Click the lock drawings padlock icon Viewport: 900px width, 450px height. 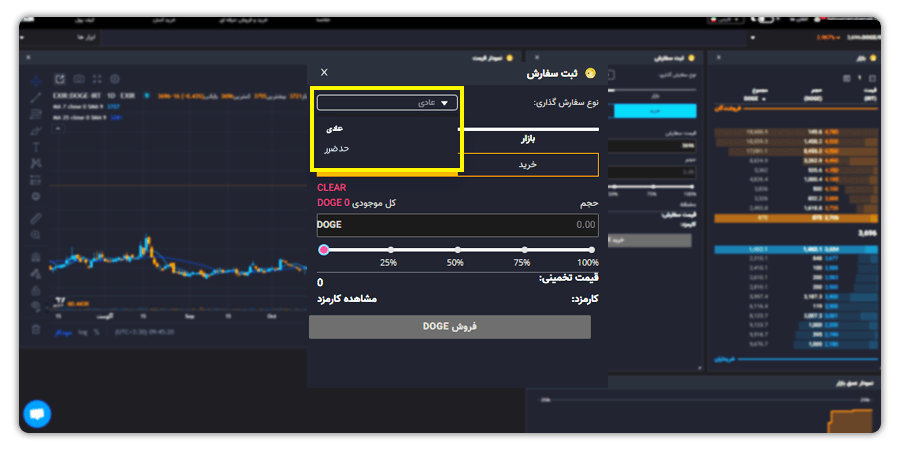(36, 289)
